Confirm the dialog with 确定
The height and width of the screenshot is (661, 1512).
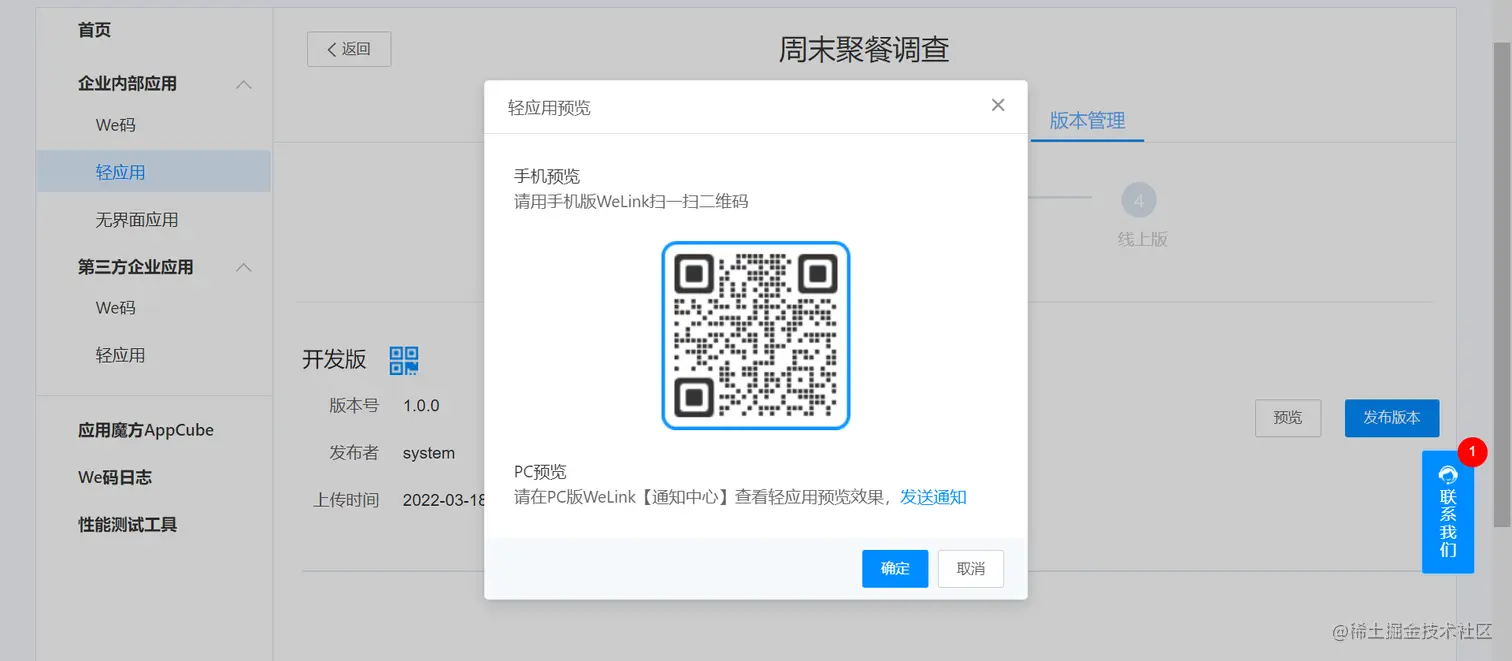[x=894, y=568]
